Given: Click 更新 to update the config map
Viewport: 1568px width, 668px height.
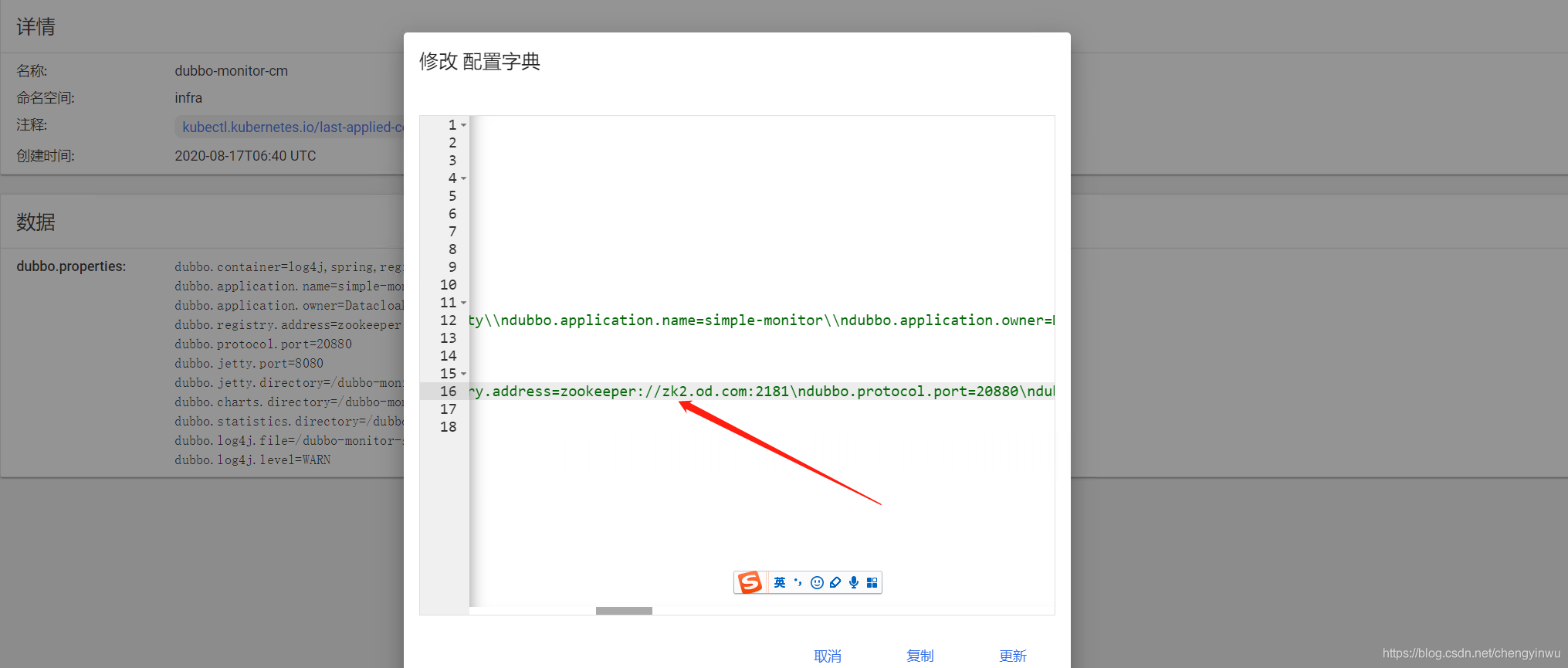Looking at the screenshot, I should (x=1013, y=656).
